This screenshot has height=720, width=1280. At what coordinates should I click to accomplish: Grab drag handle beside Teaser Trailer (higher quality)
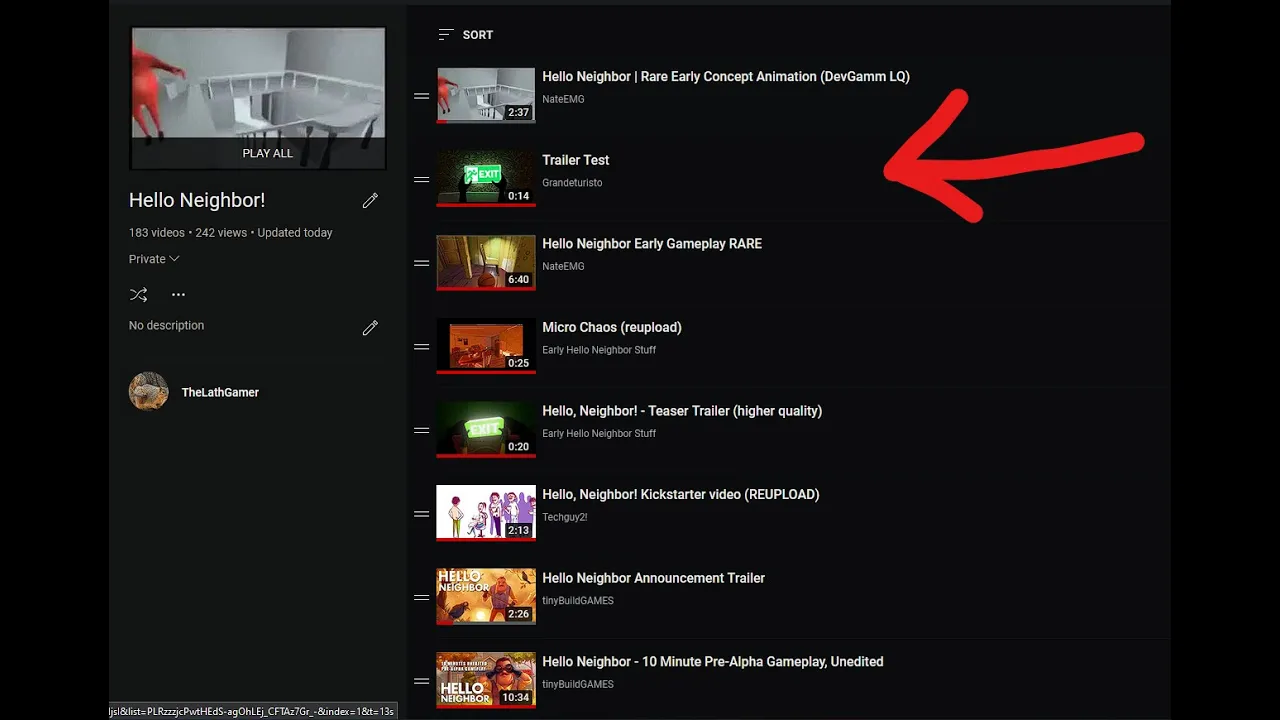[422, 430]
